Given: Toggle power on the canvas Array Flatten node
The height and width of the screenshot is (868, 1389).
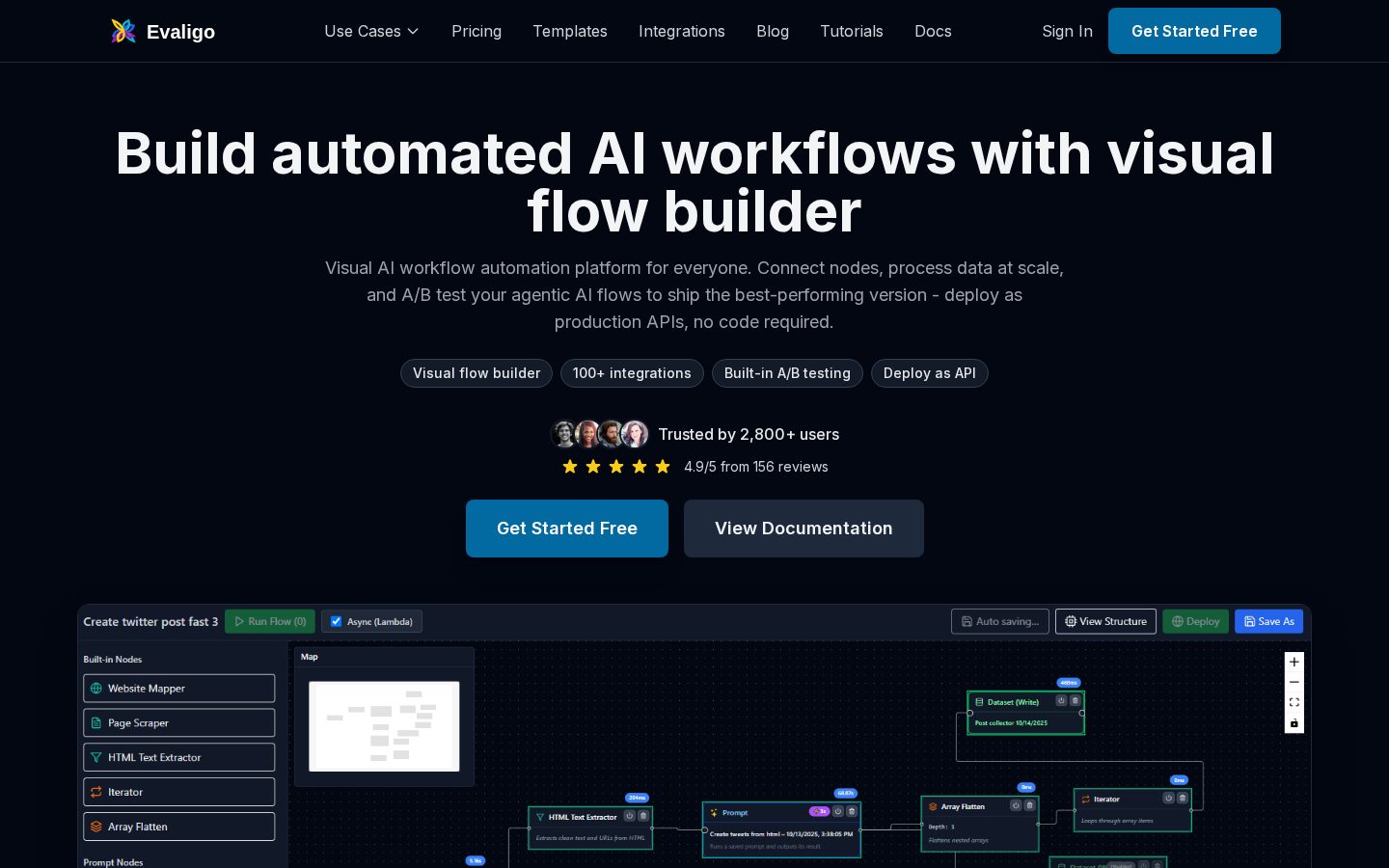Looking at the screenshot, I should click(1016, 805).
